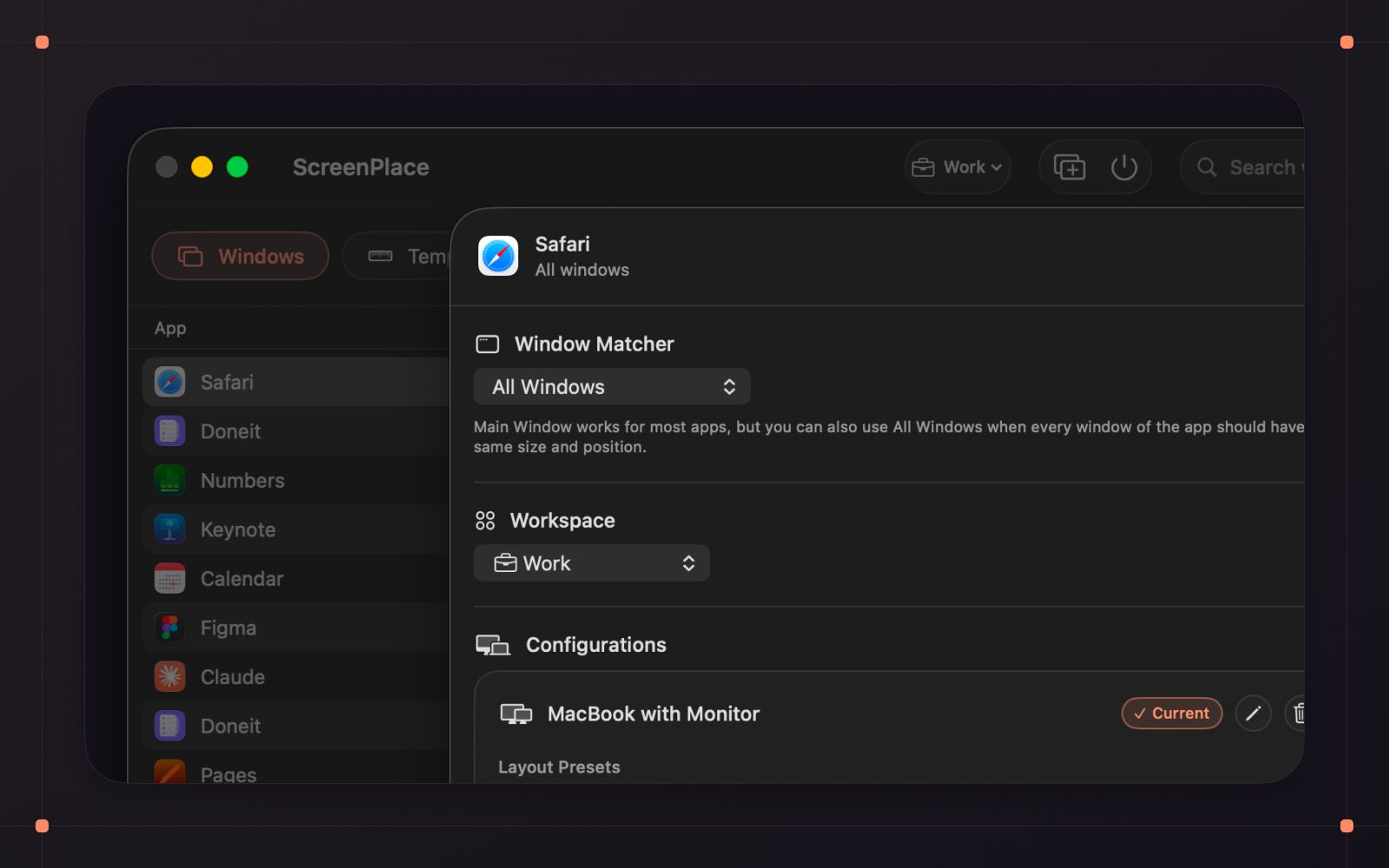
Task: Switch to the tab starting with "Tem"
Action: [x=397, y=256]
